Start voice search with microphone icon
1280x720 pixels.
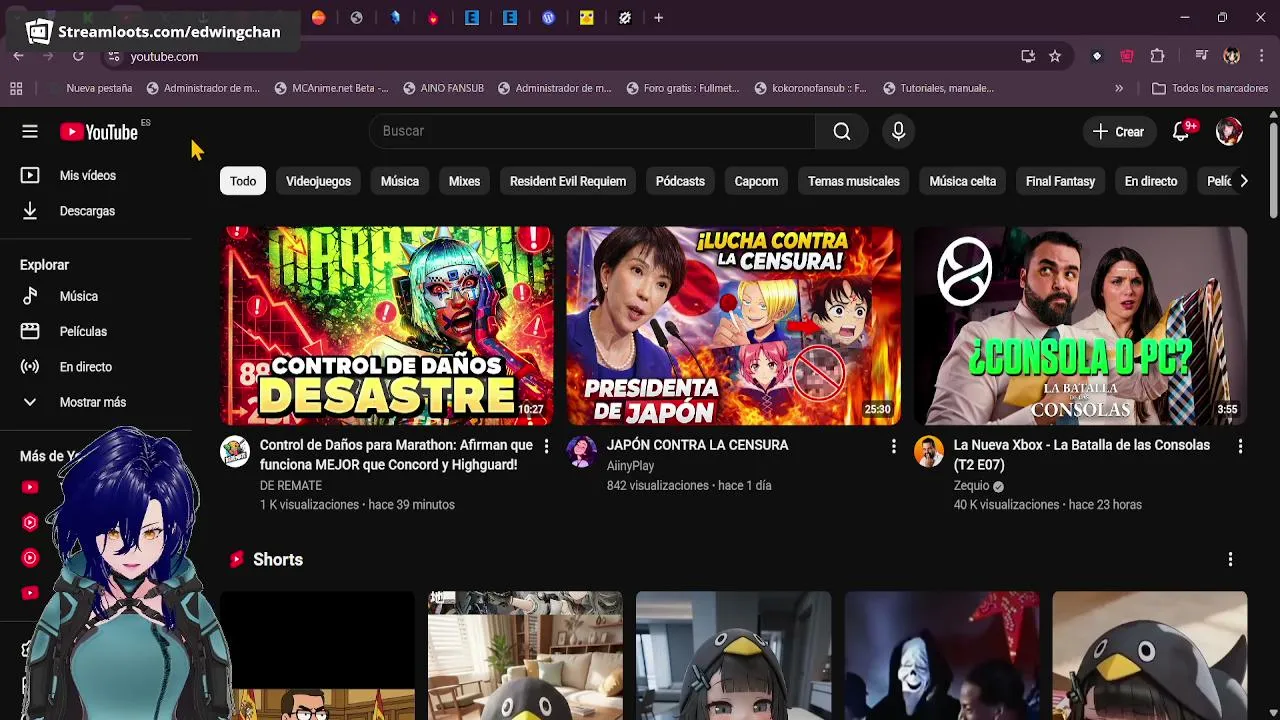(898, 131)
